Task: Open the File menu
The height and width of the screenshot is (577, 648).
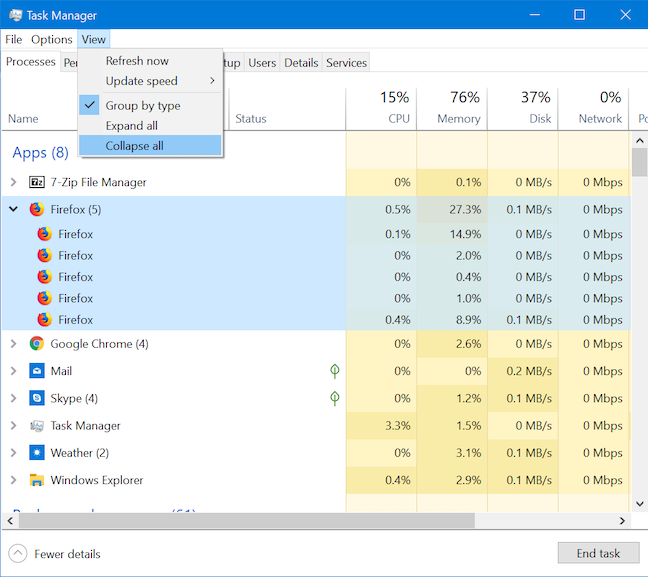Action: 13,39
